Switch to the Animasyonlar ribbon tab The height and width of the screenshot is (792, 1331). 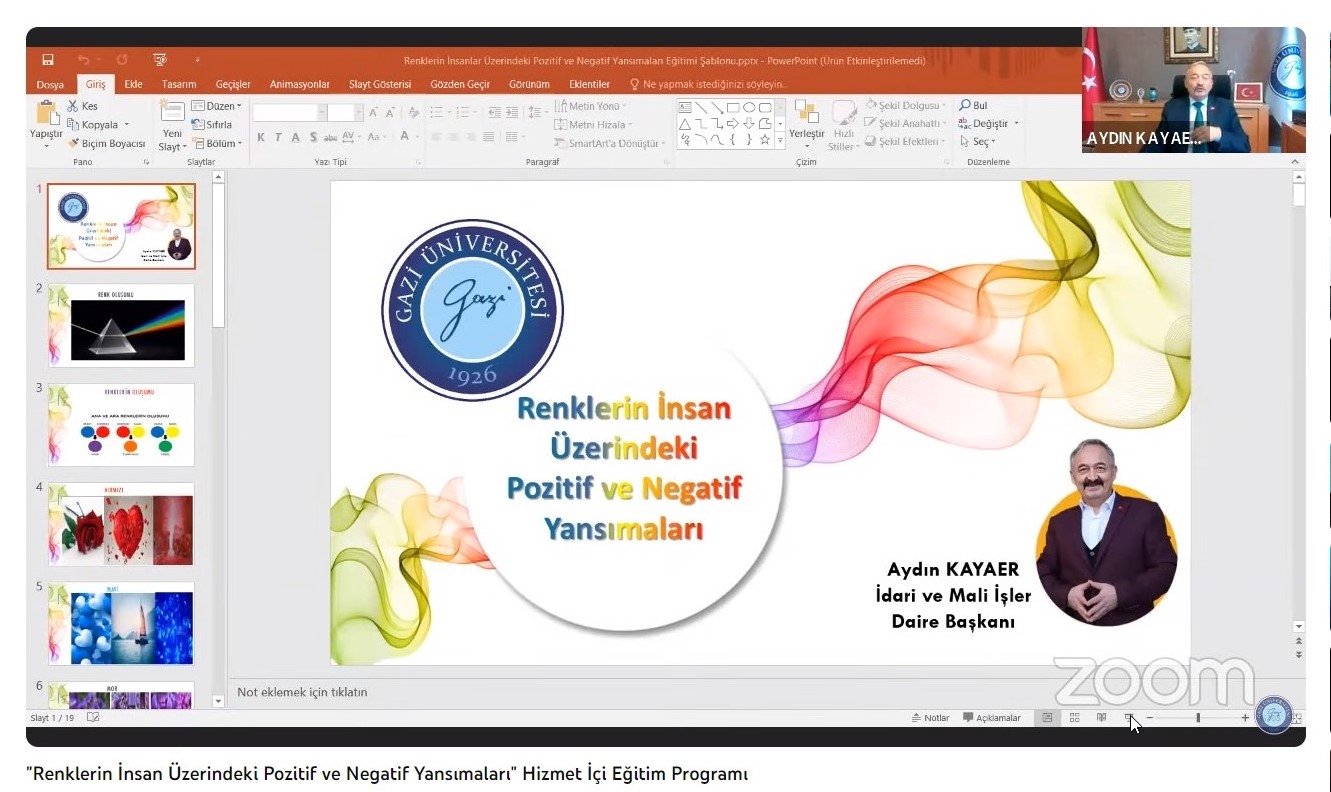tap(300, 85)
